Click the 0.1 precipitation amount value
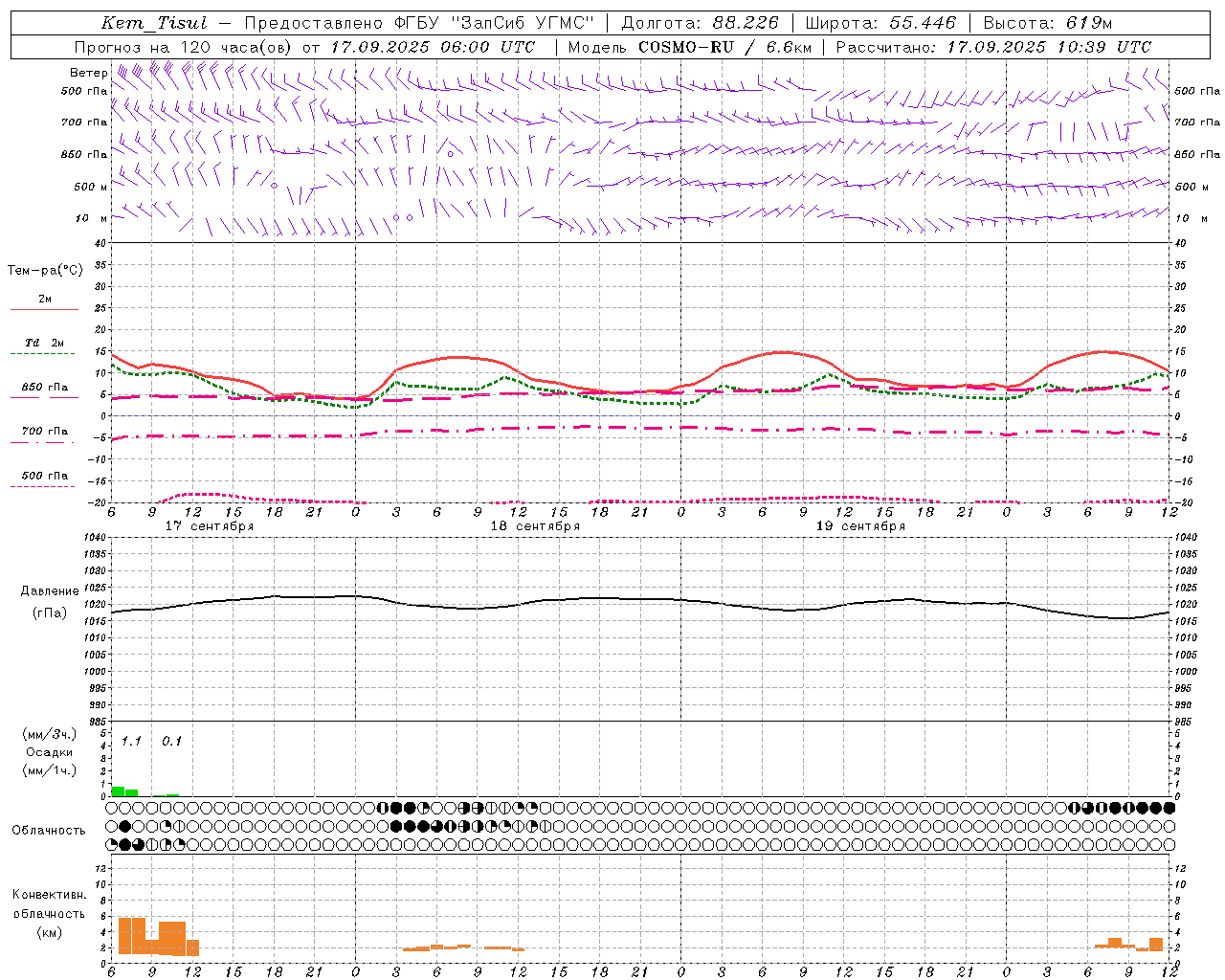This screenshot has width=1225, height=980. point(171,741)
